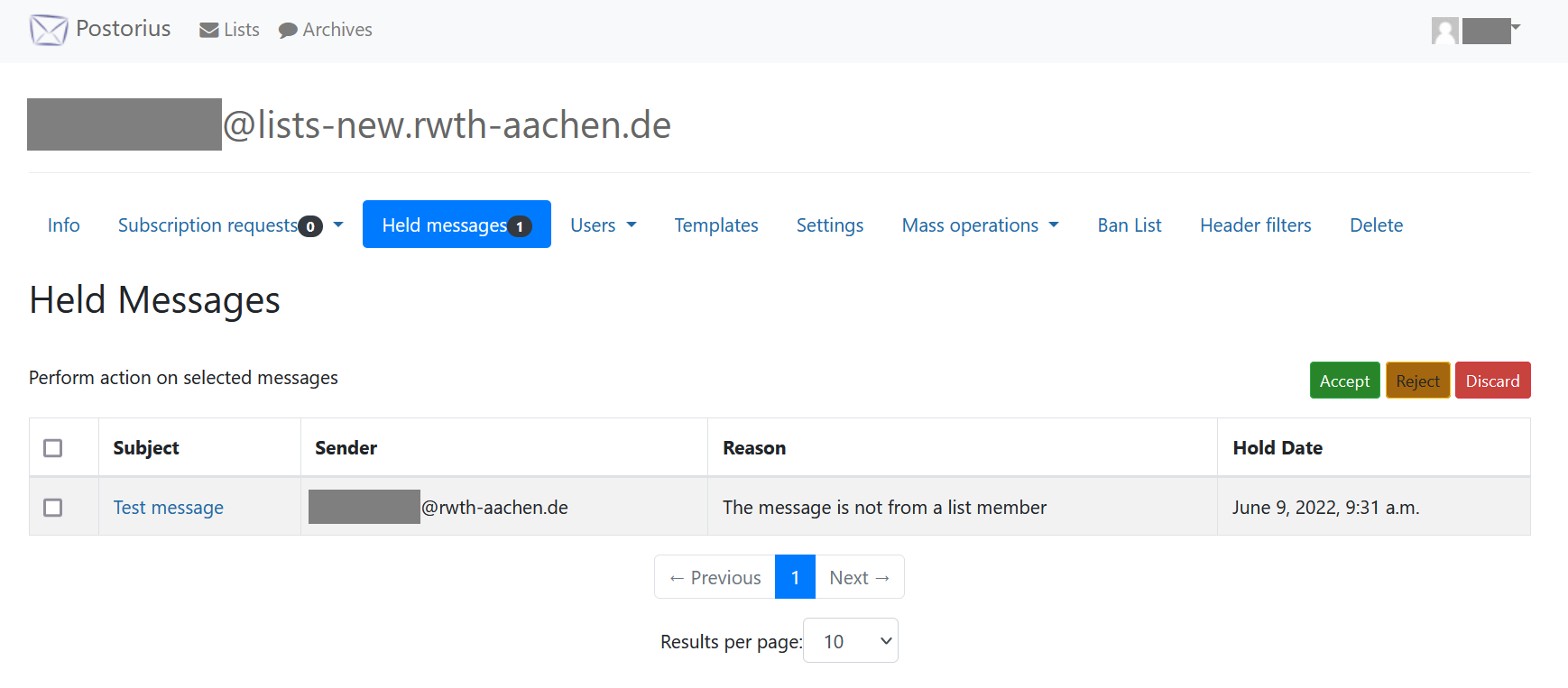Open the Results per page selector

click(x=850, y=641)
